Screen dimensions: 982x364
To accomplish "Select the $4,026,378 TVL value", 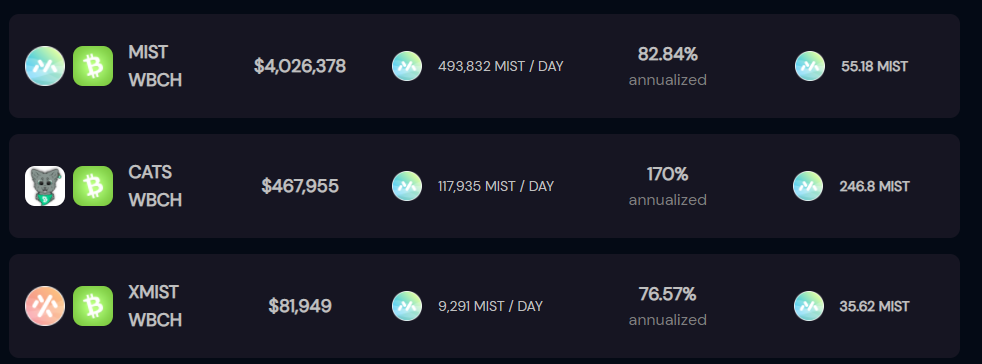I will point(300,66).
